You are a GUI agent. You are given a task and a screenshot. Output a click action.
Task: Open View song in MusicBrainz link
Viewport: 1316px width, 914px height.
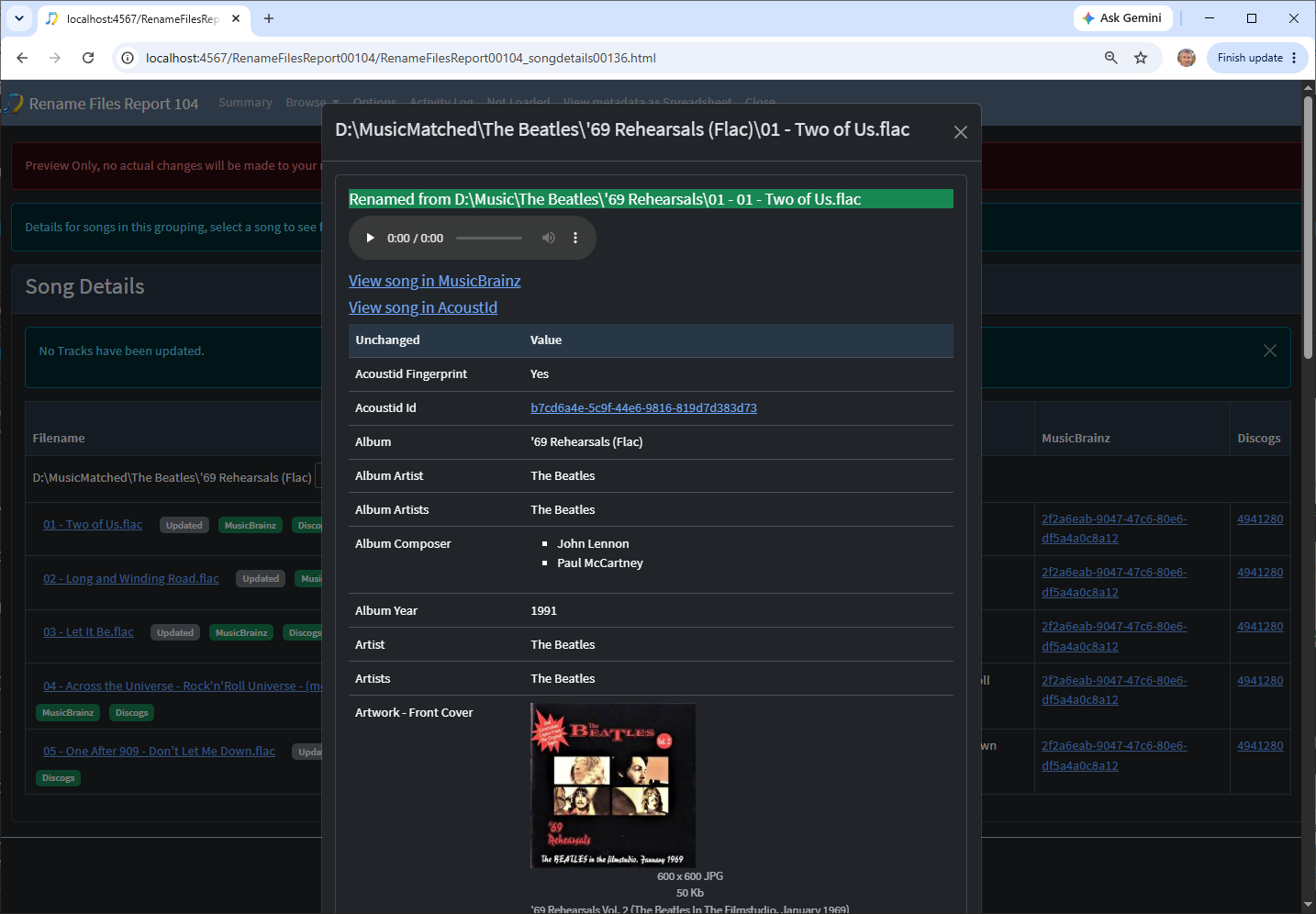click(435, 281)
